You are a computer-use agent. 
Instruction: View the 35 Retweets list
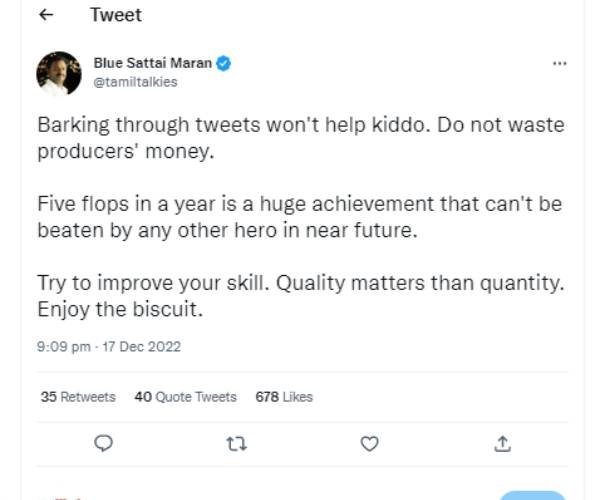pos(78,397)
